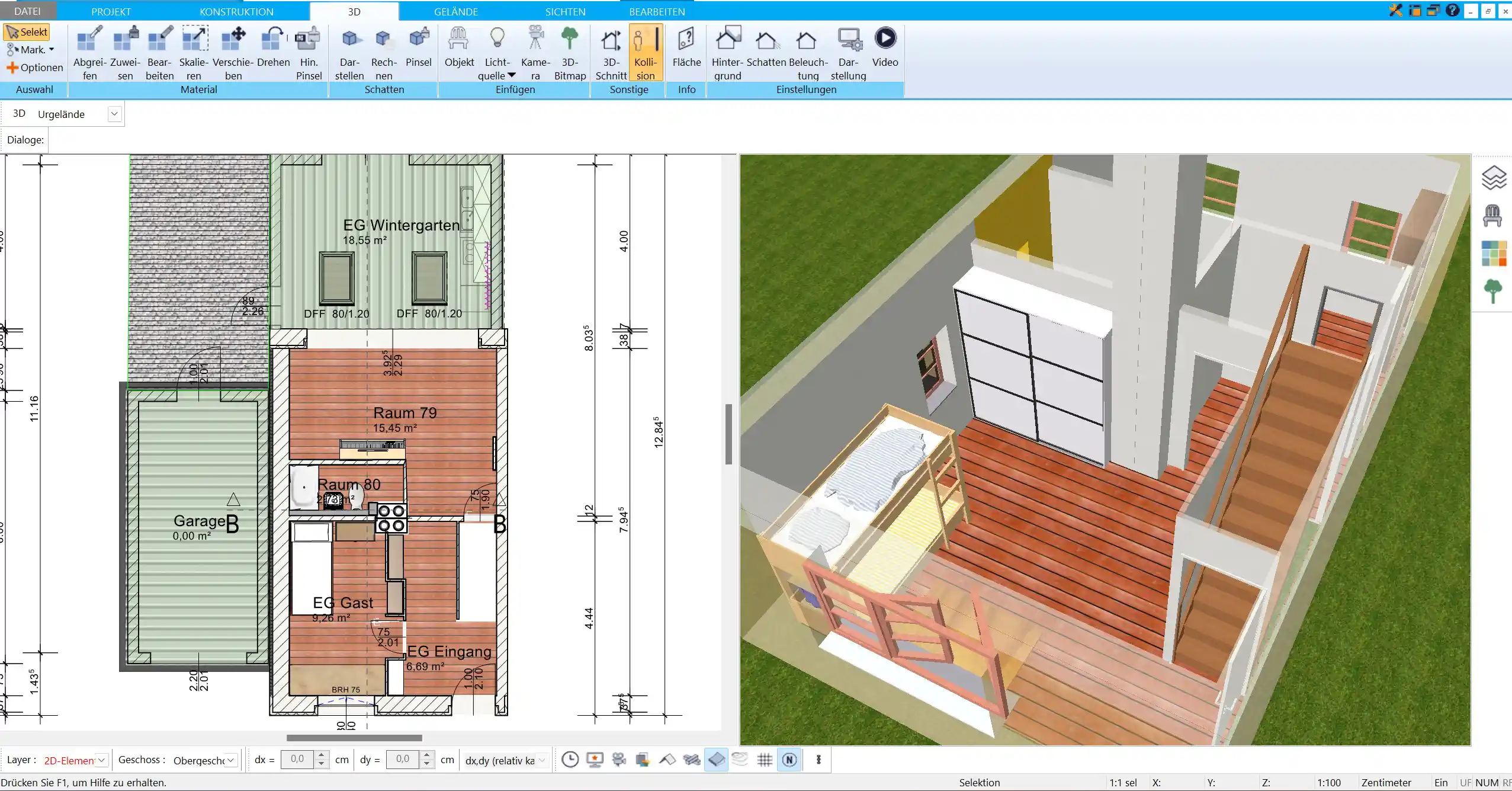Image resolution: width=1512 pixels, height=791 pixels.
Task: Insert an Objekt with the chair icon
Action: 459,47
